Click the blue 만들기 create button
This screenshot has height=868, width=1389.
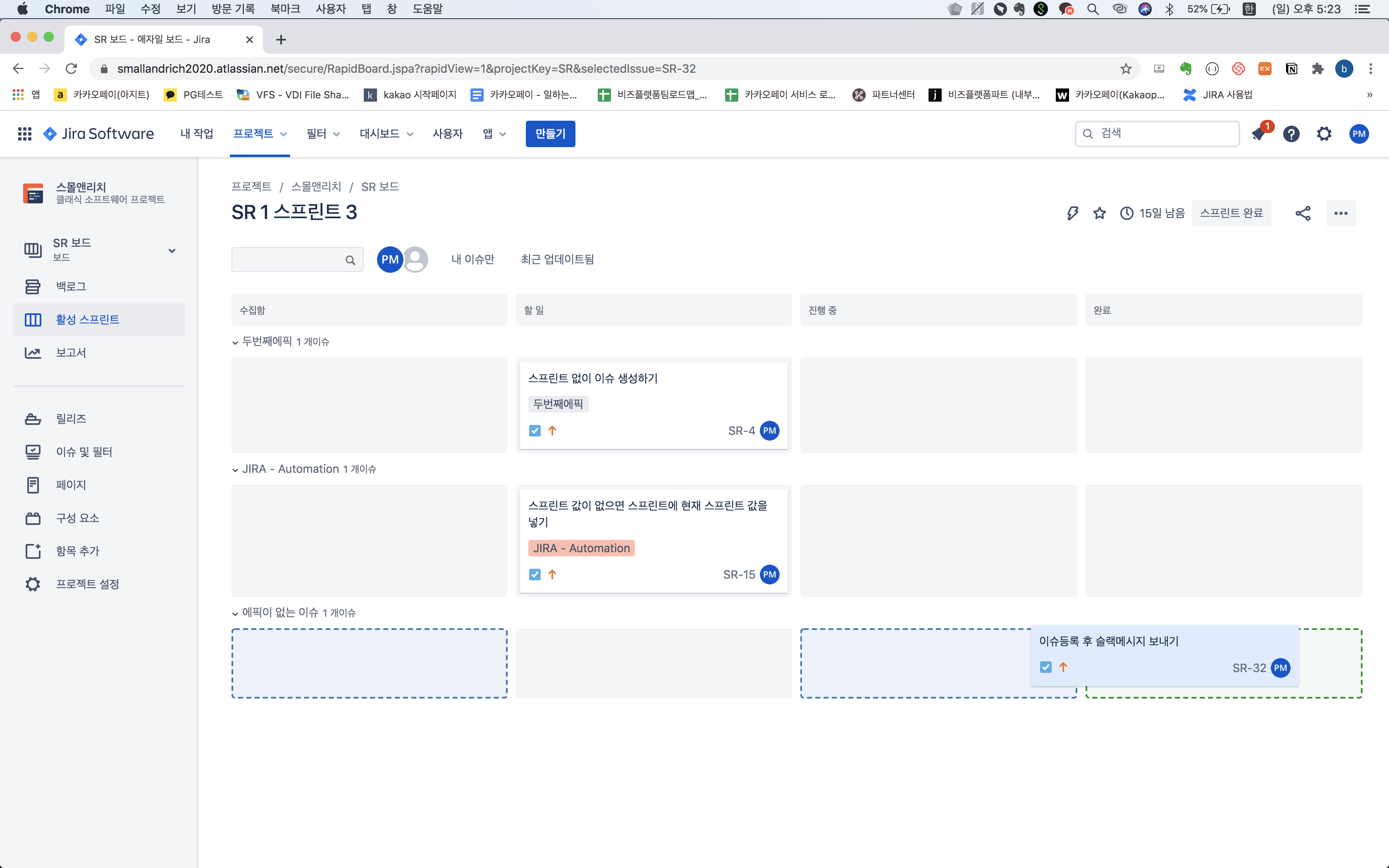550,134
